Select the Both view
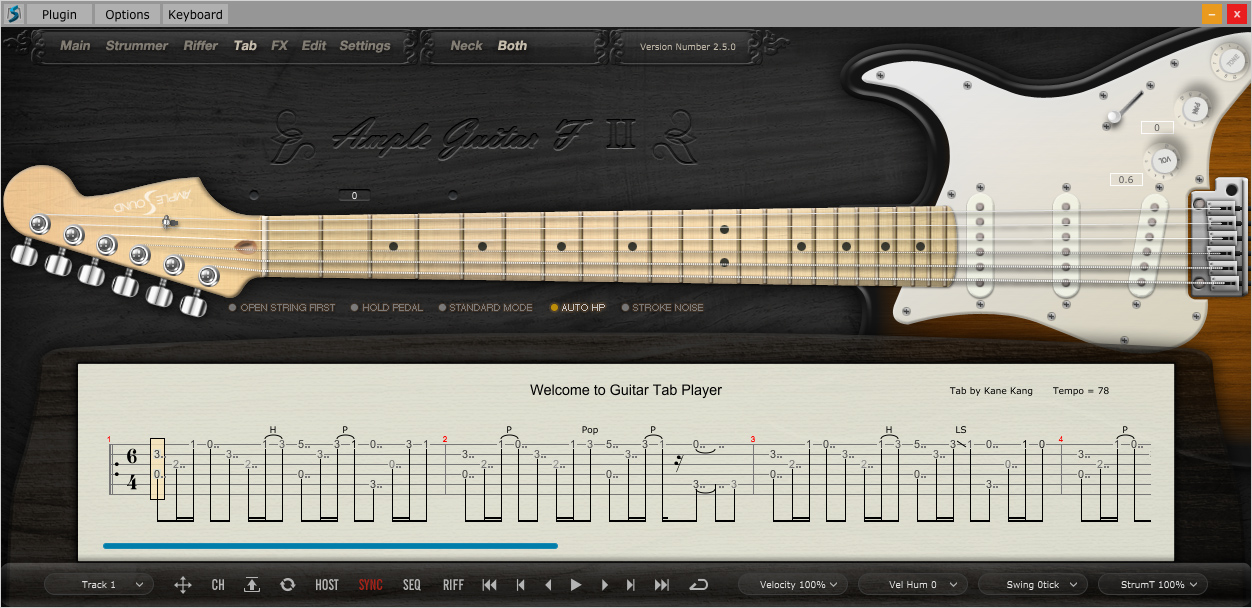 pos(512,46)
